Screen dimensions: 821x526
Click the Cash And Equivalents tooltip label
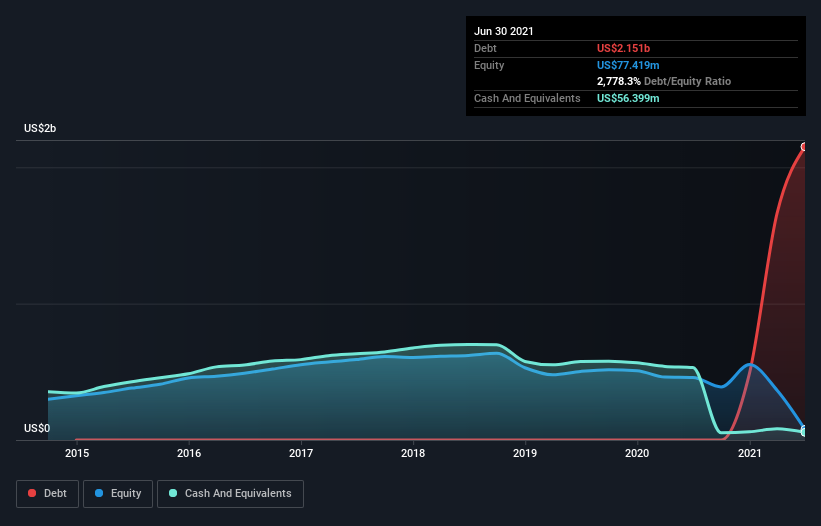[x=527, y=98]
